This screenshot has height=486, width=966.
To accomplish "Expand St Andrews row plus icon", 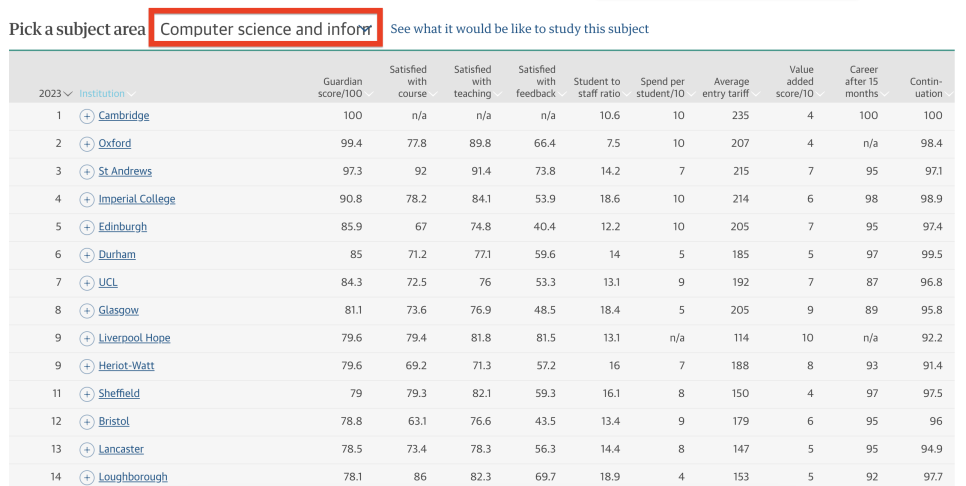I will point(87,171).
